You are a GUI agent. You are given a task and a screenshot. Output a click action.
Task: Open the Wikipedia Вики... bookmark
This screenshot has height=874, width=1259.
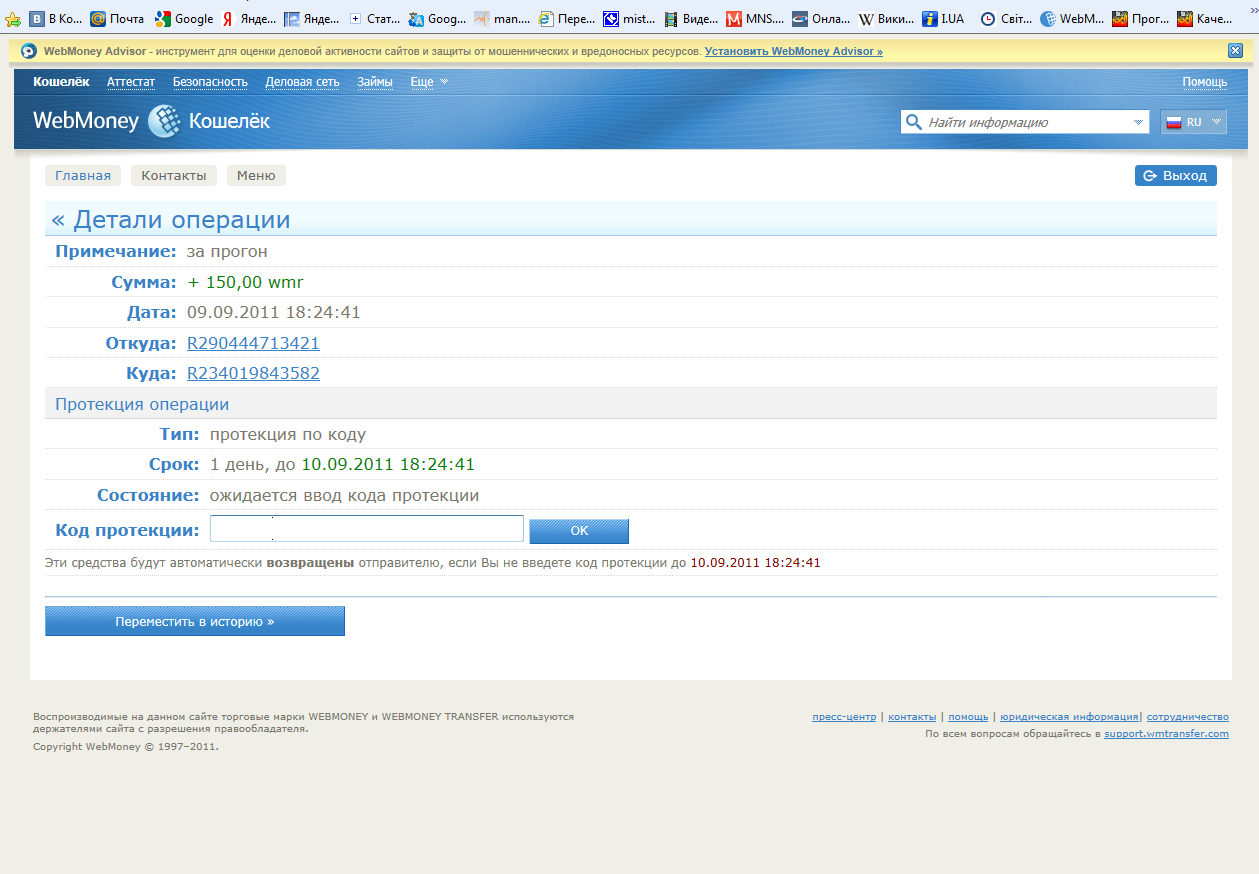[885, 19]
